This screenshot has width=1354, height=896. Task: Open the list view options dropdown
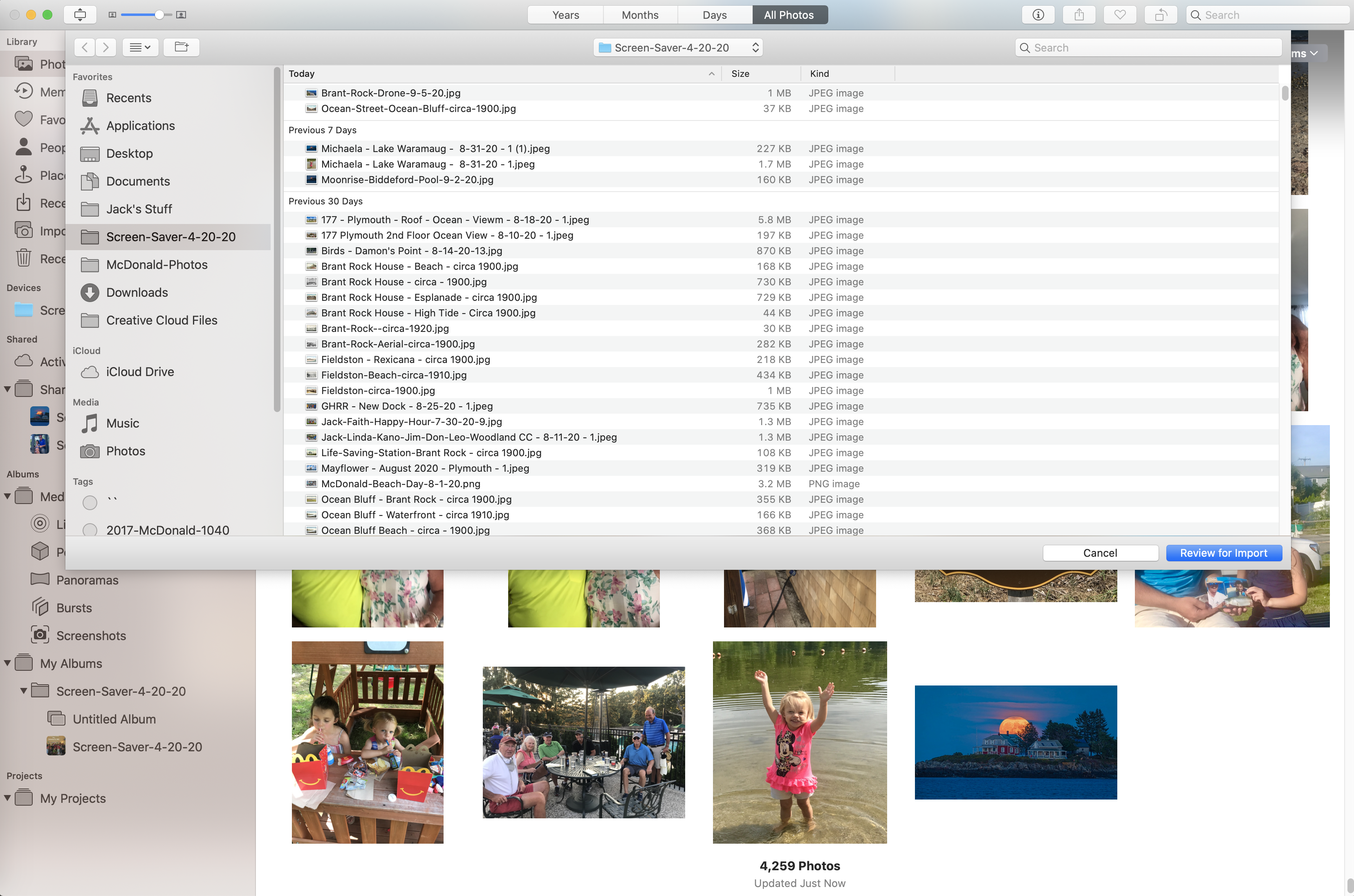[x=140, y=47]
